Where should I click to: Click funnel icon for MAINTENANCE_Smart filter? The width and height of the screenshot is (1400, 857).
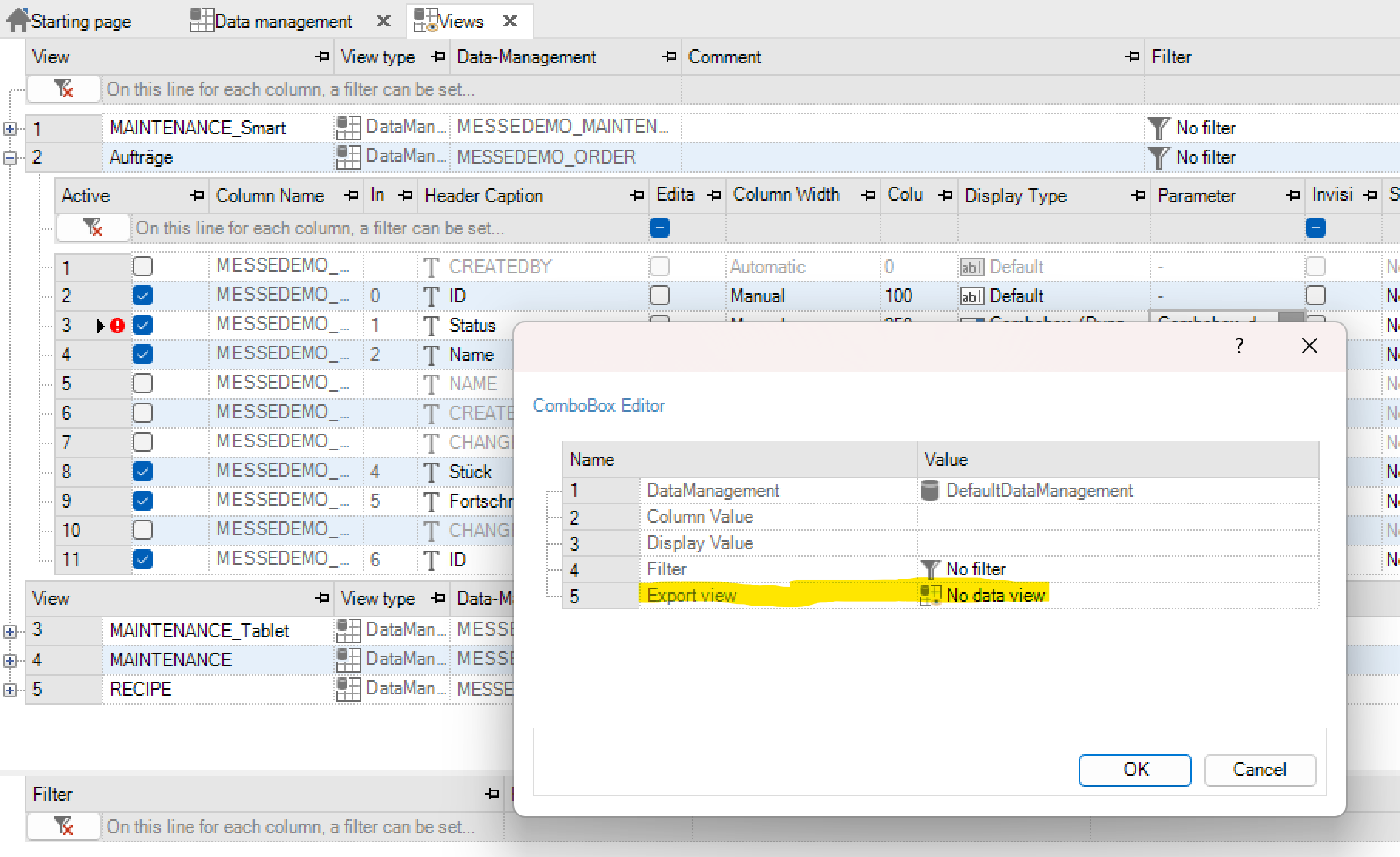(1158, 128)
